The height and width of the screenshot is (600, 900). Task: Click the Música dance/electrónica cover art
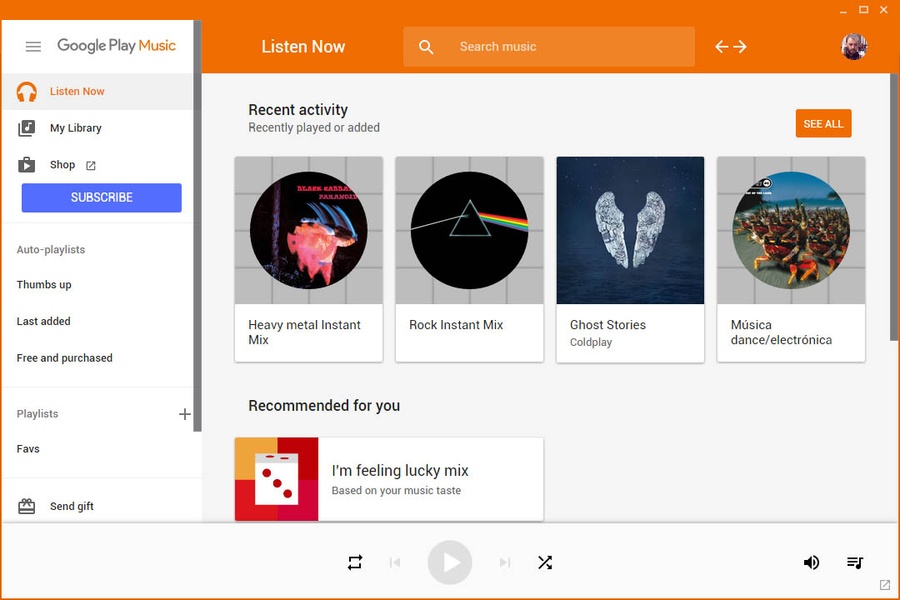(x=791, y=230)
